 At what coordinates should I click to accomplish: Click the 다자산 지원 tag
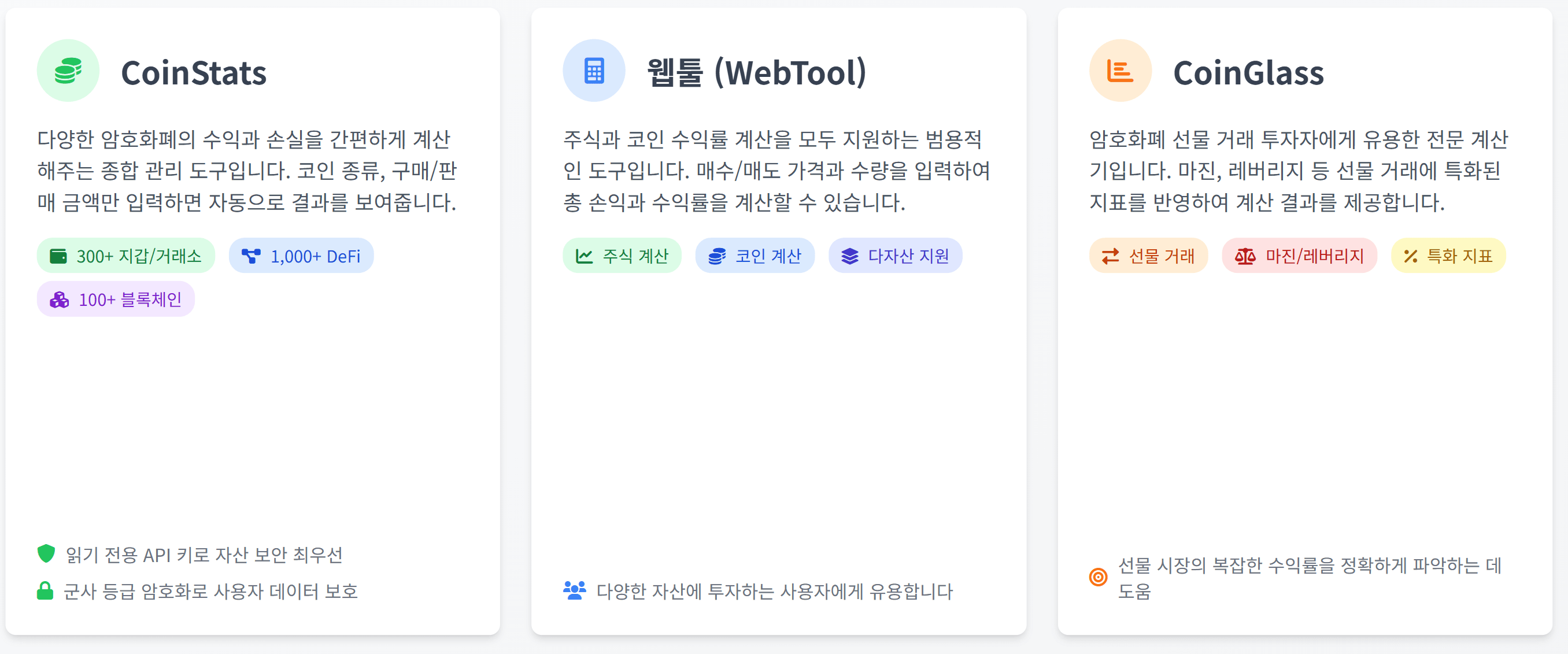[895, 256]
